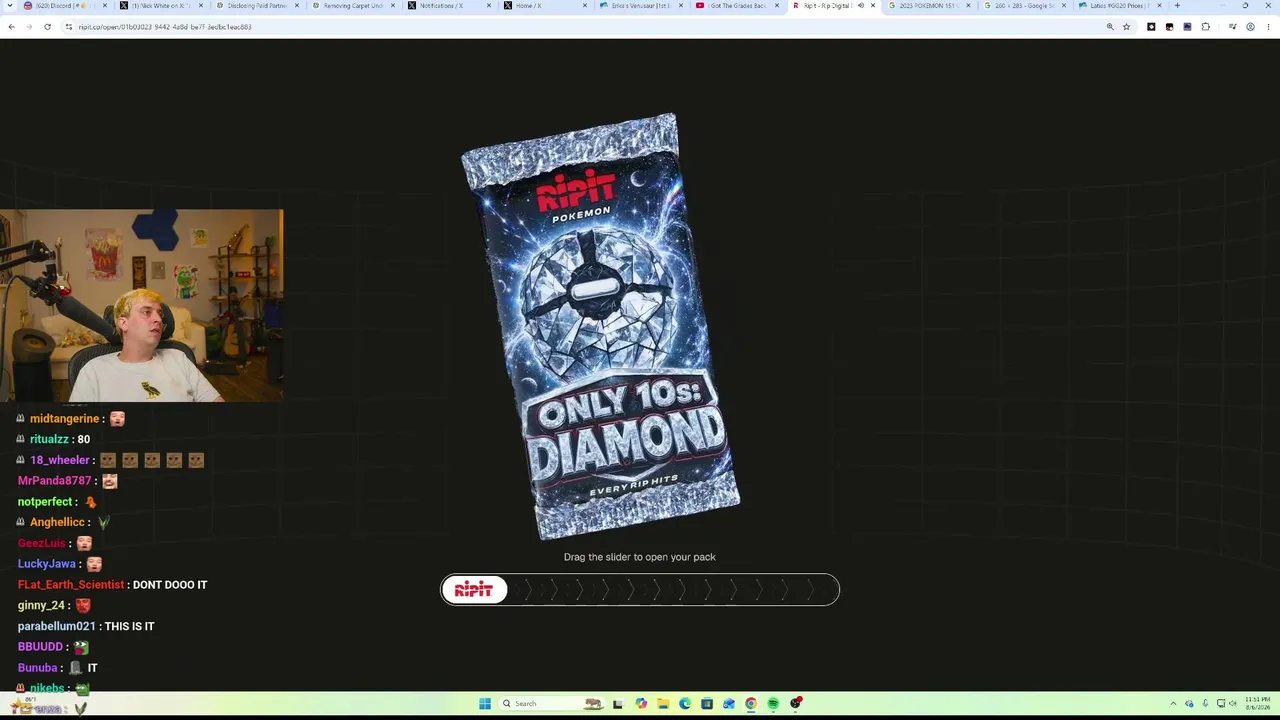This screenshot has height=720, width=1280.
Task: Open the browser extensions menu
Action: [1205, 27]
